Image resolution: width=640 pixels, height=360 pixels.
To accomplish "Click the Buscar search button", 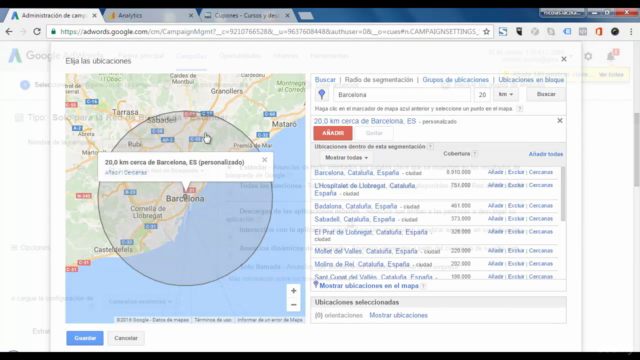I will pyautogui.click(x=546, y=94).
